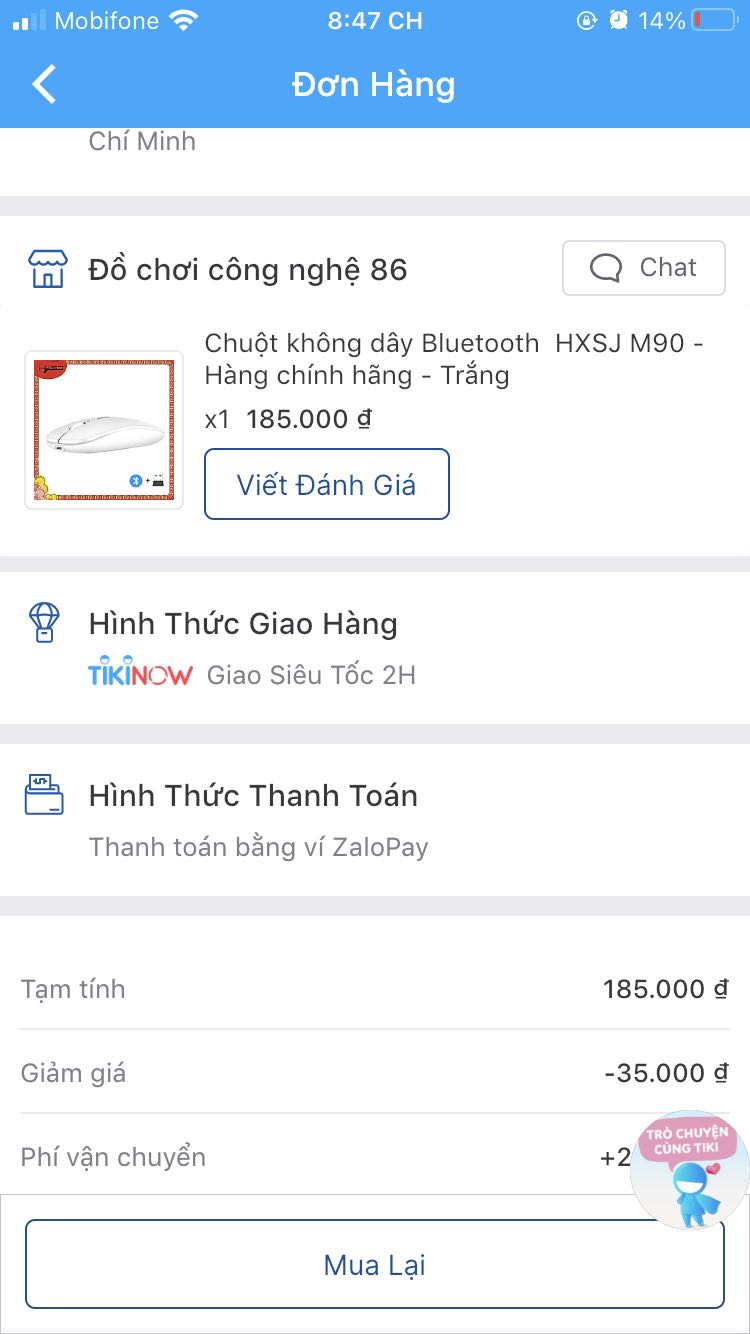This screenshot has height=1334, width=750.
Task: Tap 'Viết Đánh Giá' to write a review
Action: coord(326,484)
